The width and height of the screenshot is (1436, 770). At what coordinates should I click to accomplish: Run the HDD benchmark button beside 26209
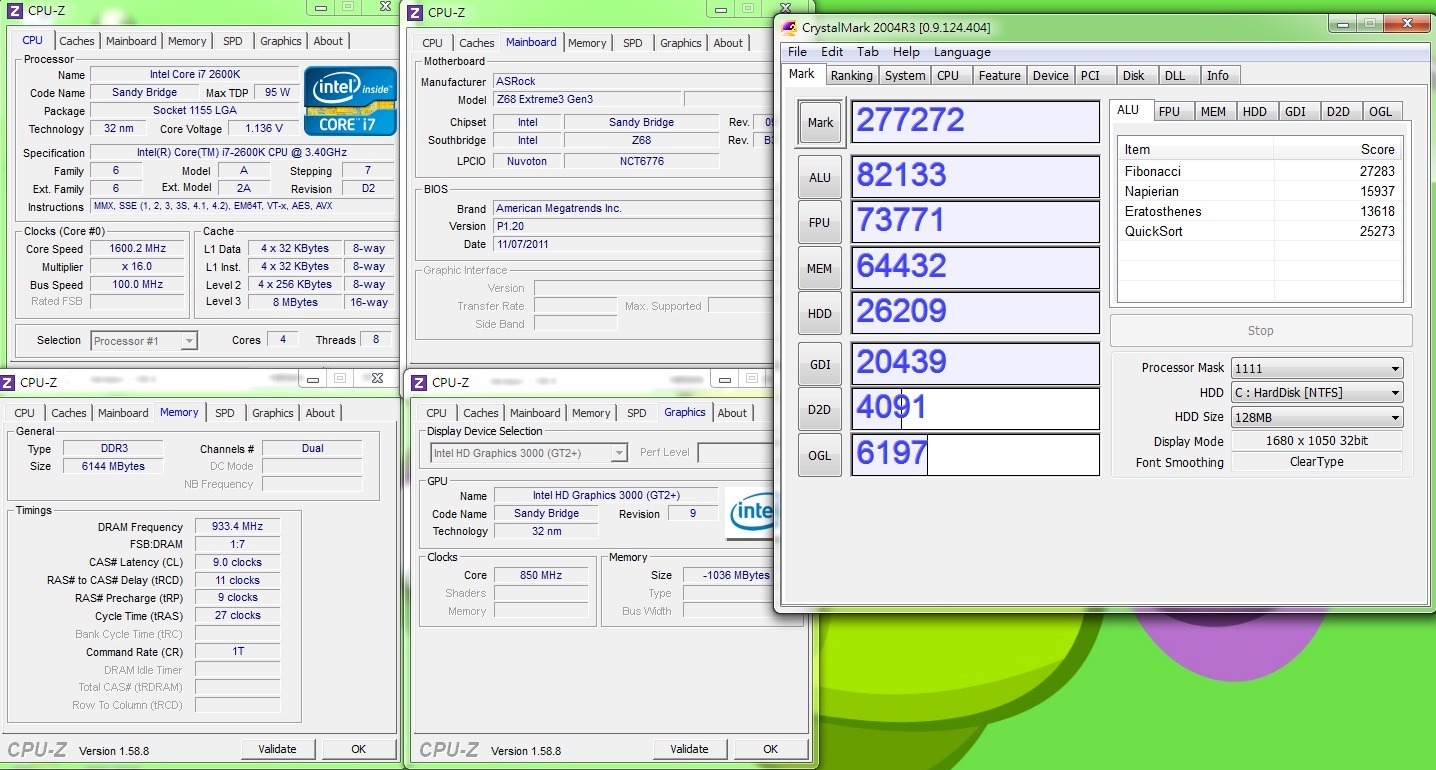click(820, 313)
